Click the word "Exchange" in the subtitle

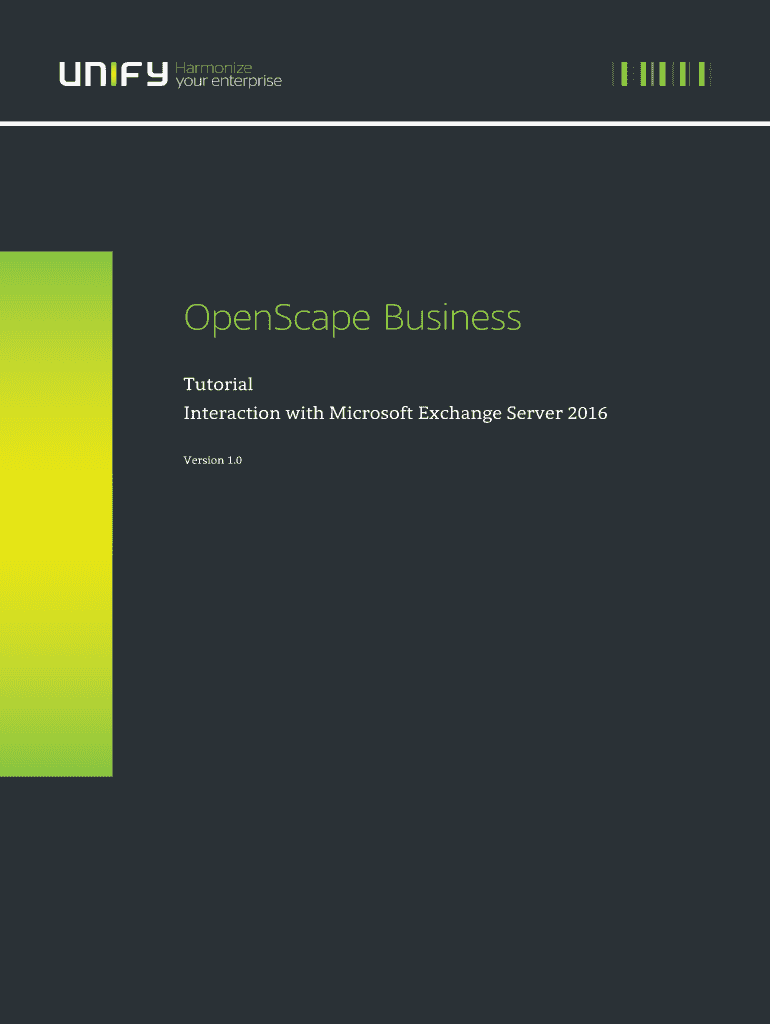click(x=462, y=413)
